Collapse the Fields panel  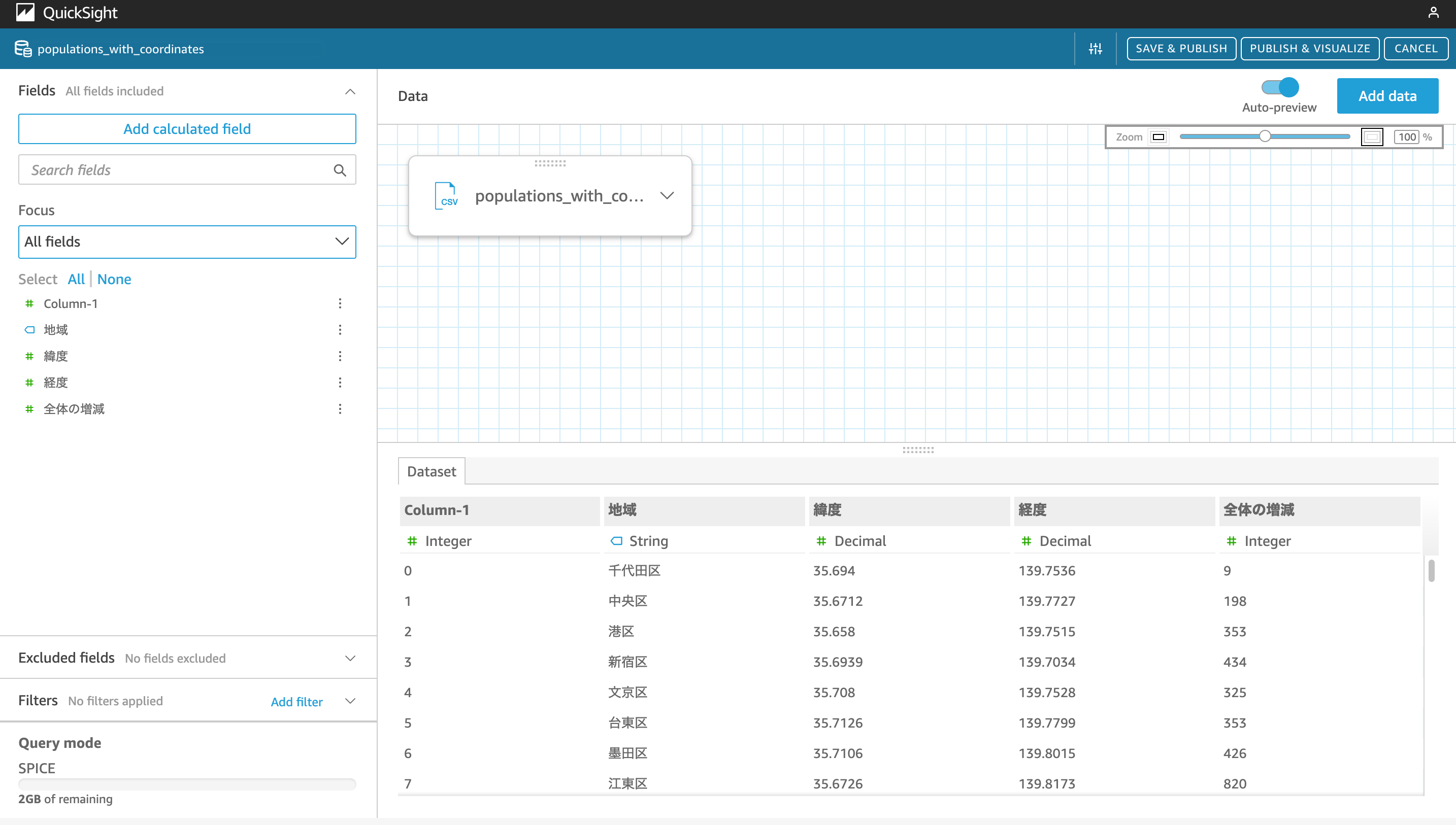350,91
